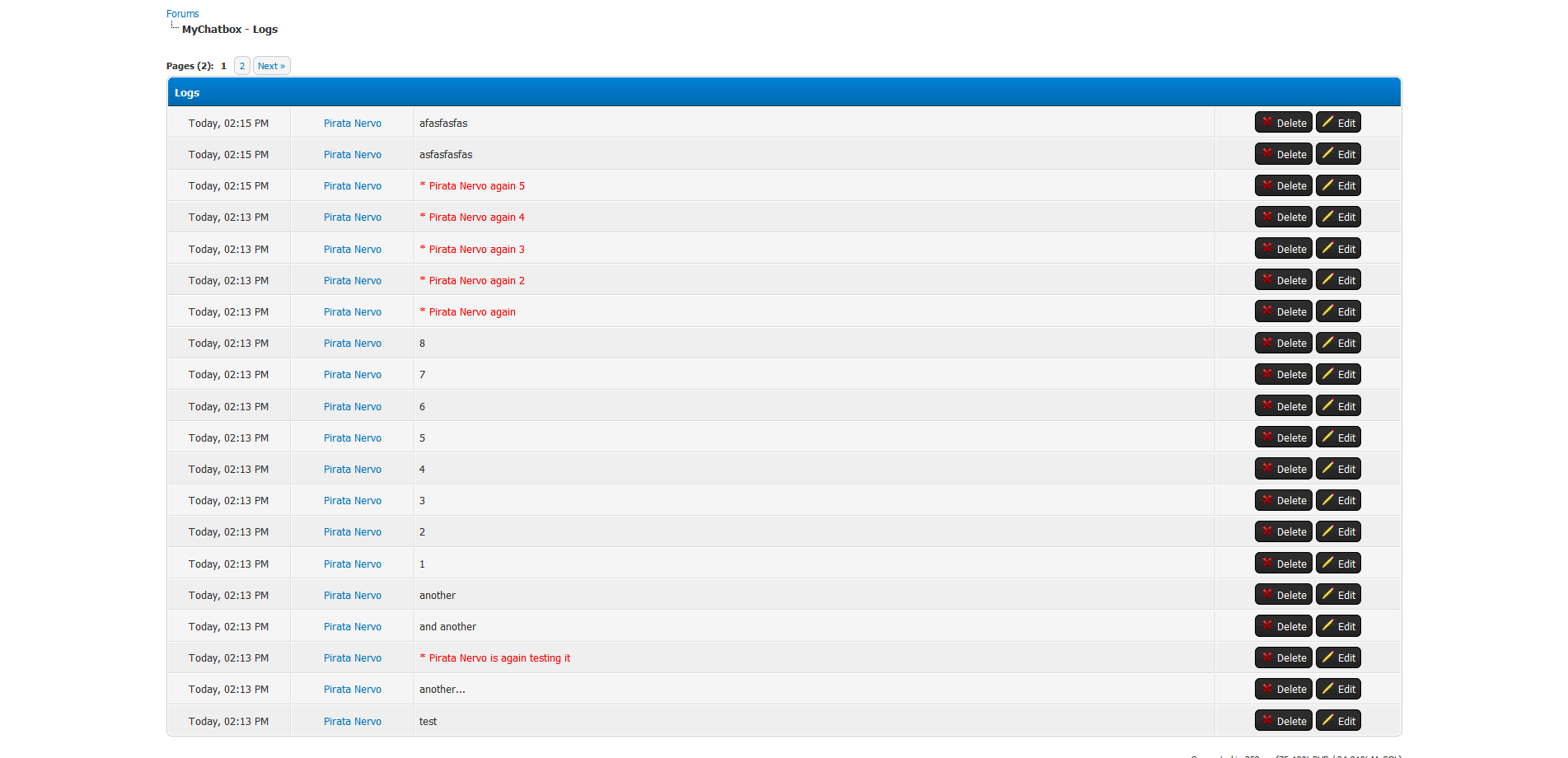This screenshot has height=758, width=1568.
Task: Go to page 2 of logs
Action: click(241, 66)
